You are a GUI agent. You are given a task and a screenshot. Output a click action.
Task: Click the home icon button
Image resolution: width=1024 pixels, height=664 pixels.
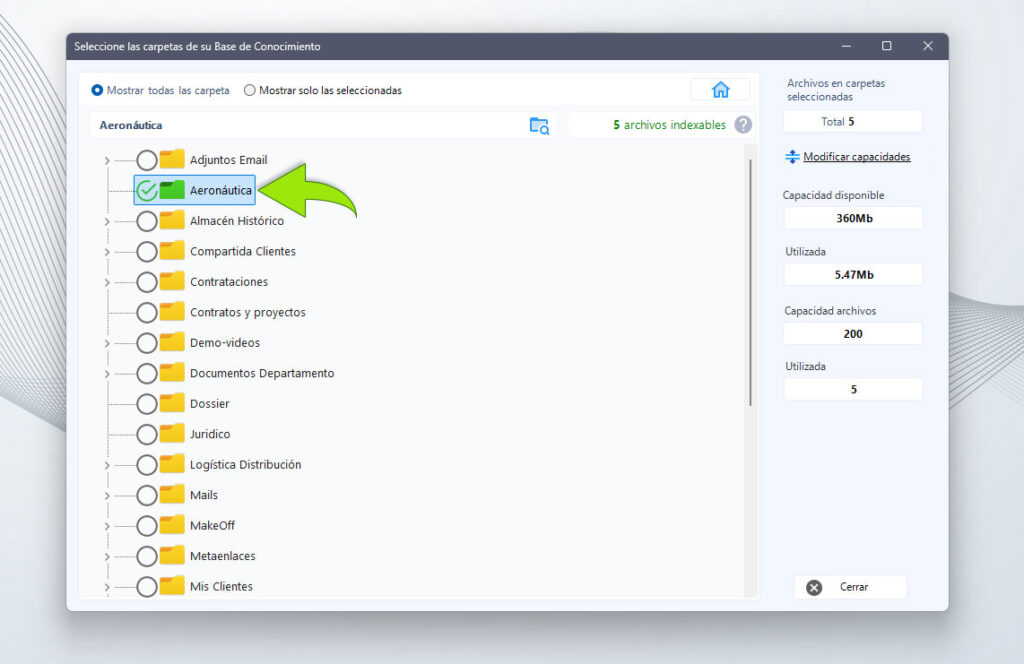click(720, 90)
